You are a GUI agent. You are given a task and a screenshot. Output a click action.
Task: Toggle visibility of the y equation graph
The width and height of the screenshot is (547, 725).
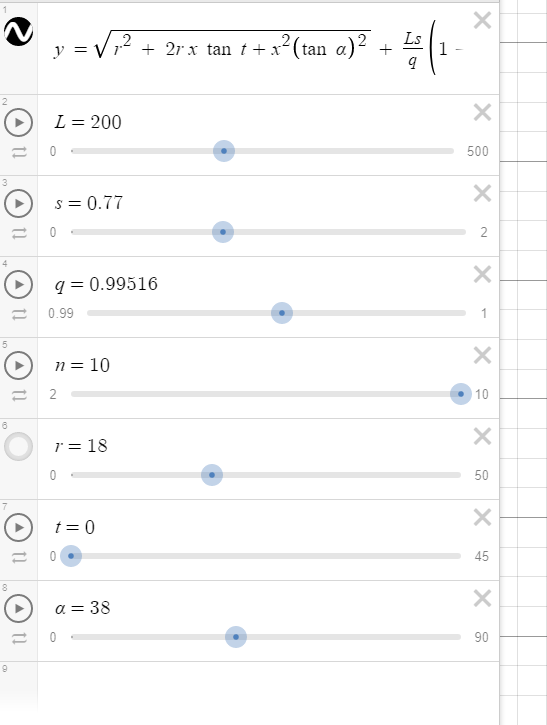coord(18,31)
